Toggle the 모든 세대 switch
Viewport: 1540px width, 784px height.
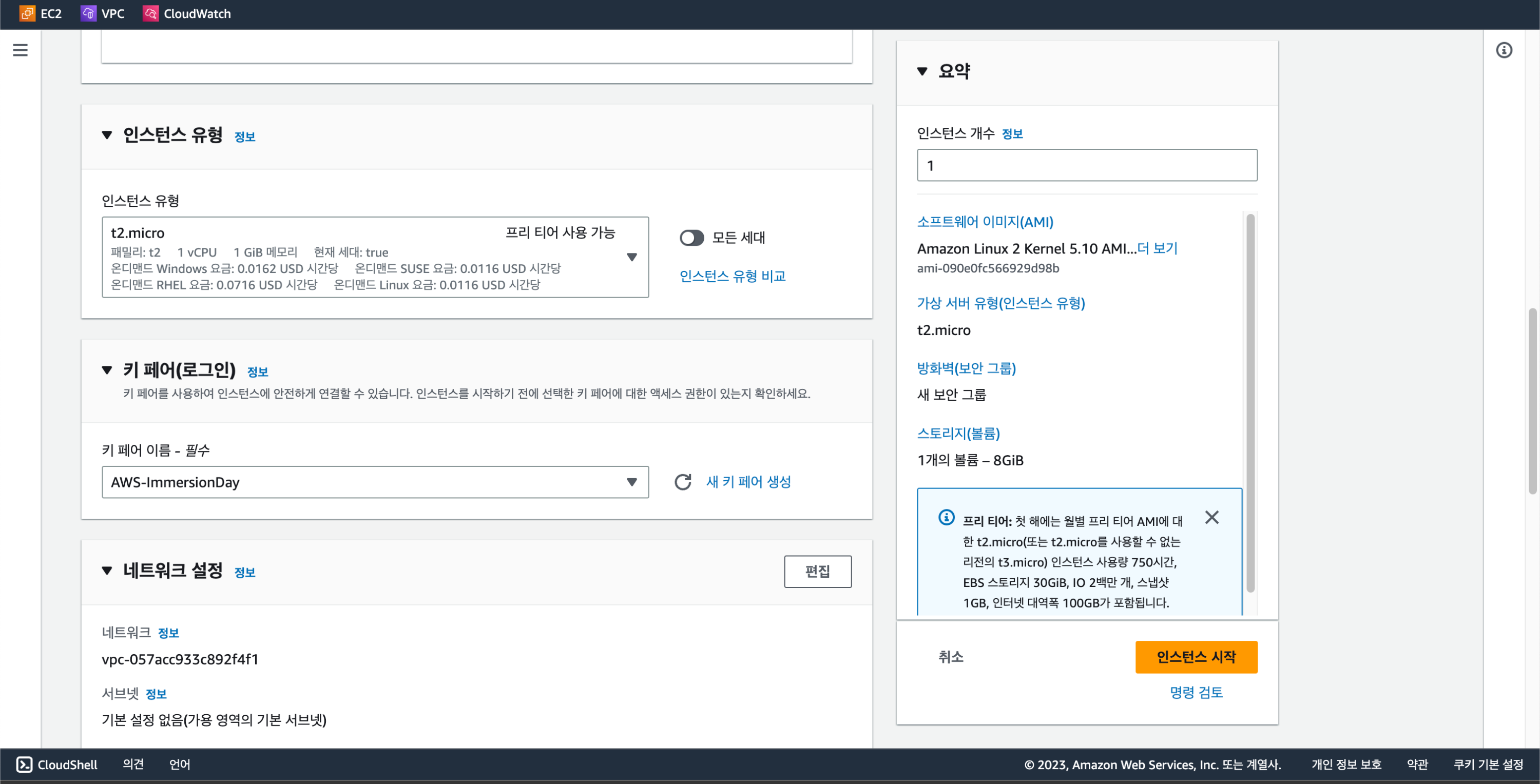pyautogui.click(x=691, y=238)
